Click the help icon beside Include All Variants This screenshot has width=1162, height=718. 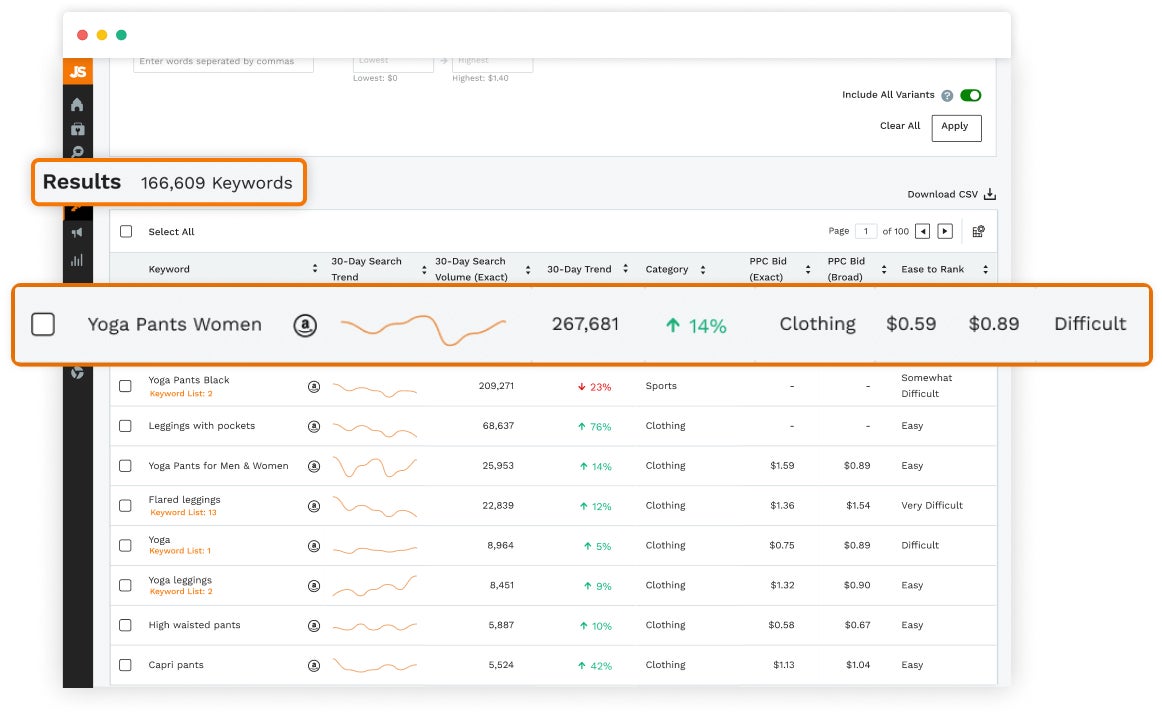coord(947,96)
